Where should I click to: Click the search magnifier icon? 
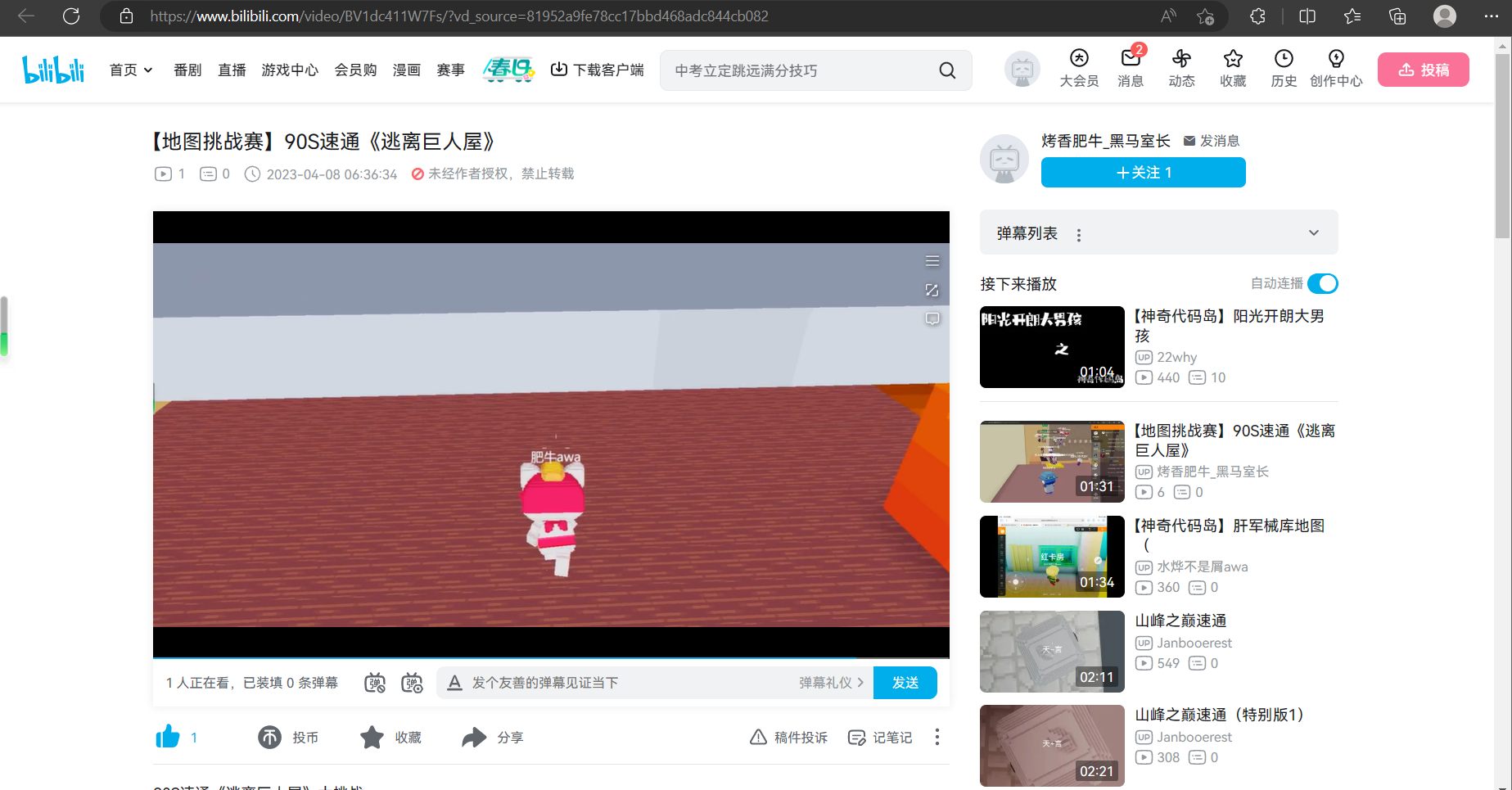coord(947,70)
